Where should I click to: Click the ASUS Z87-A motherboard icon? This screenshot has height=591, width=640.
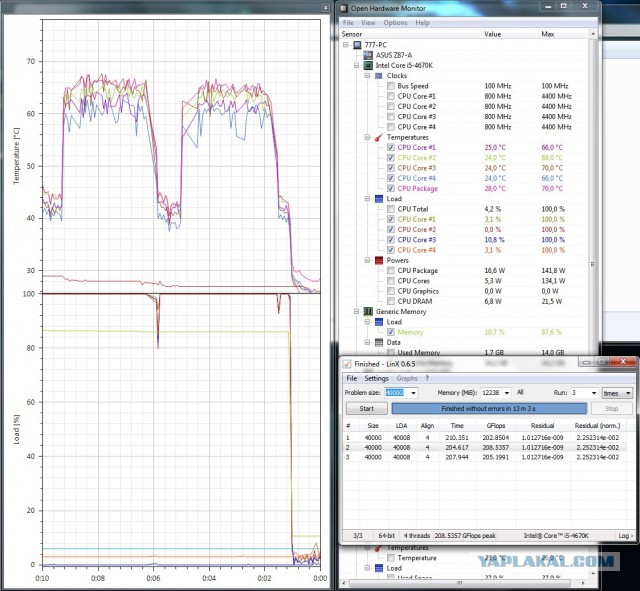click(368, 55)
